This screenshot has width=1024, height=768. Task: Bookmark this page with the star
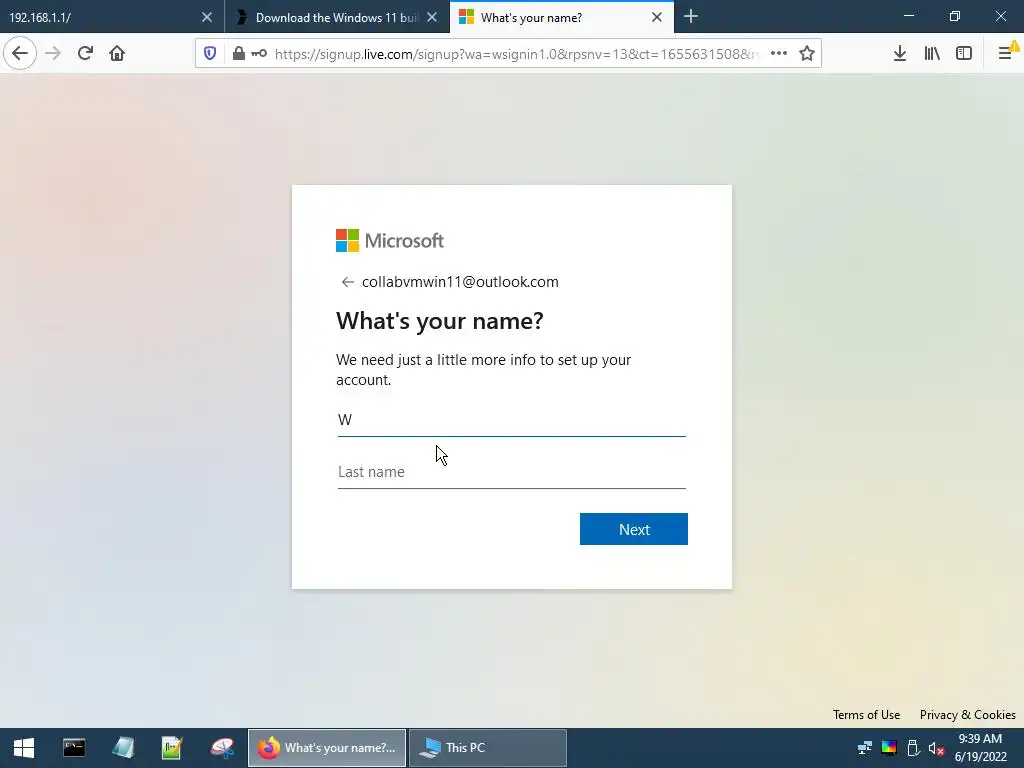pos(807,54)
